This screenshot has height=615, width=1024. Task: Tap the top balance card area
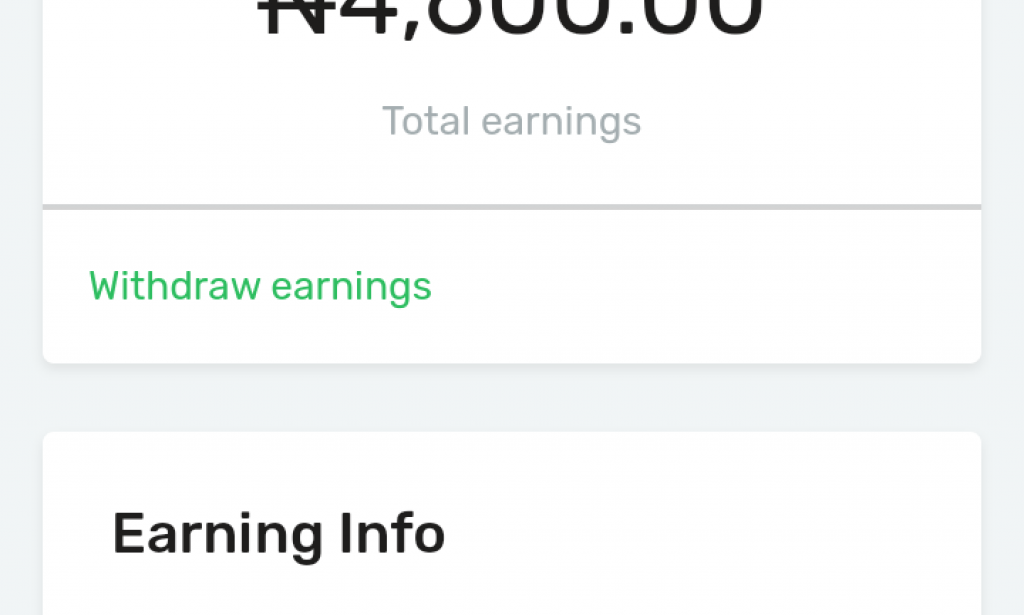(x=512, y=100)
